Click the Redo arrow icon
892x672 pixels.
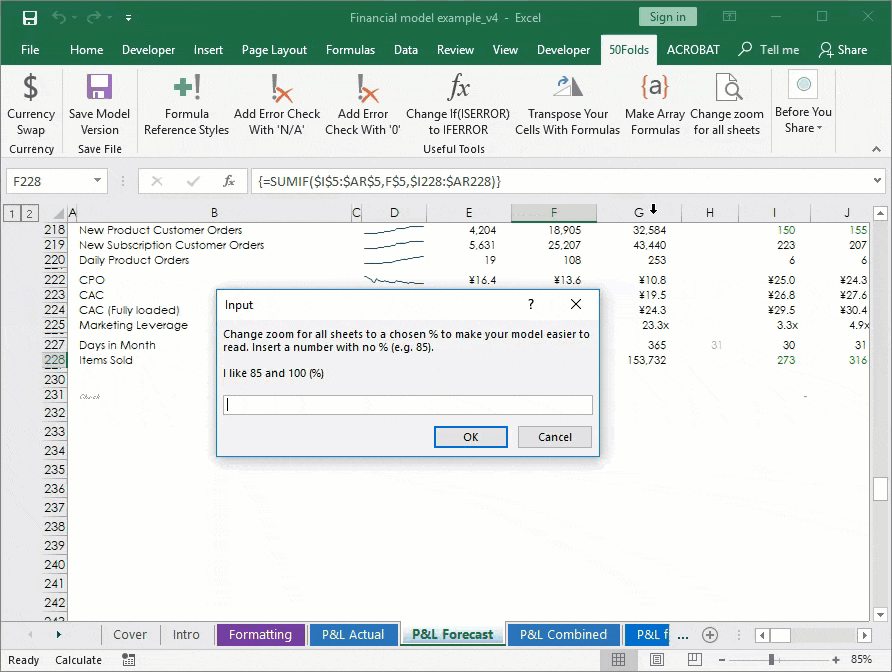[x=94, y=17]
